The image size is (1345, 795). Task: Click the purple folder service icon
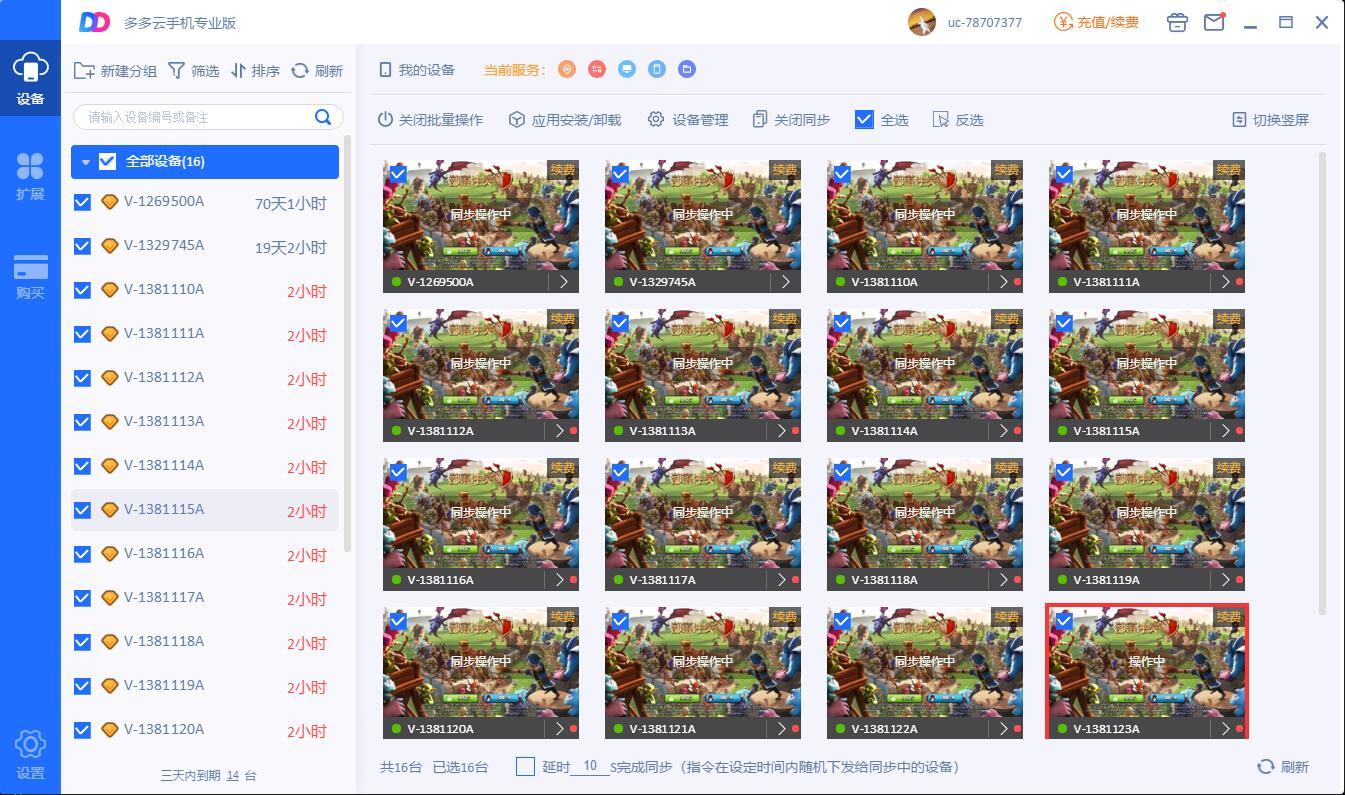click(x=687, y=69)
